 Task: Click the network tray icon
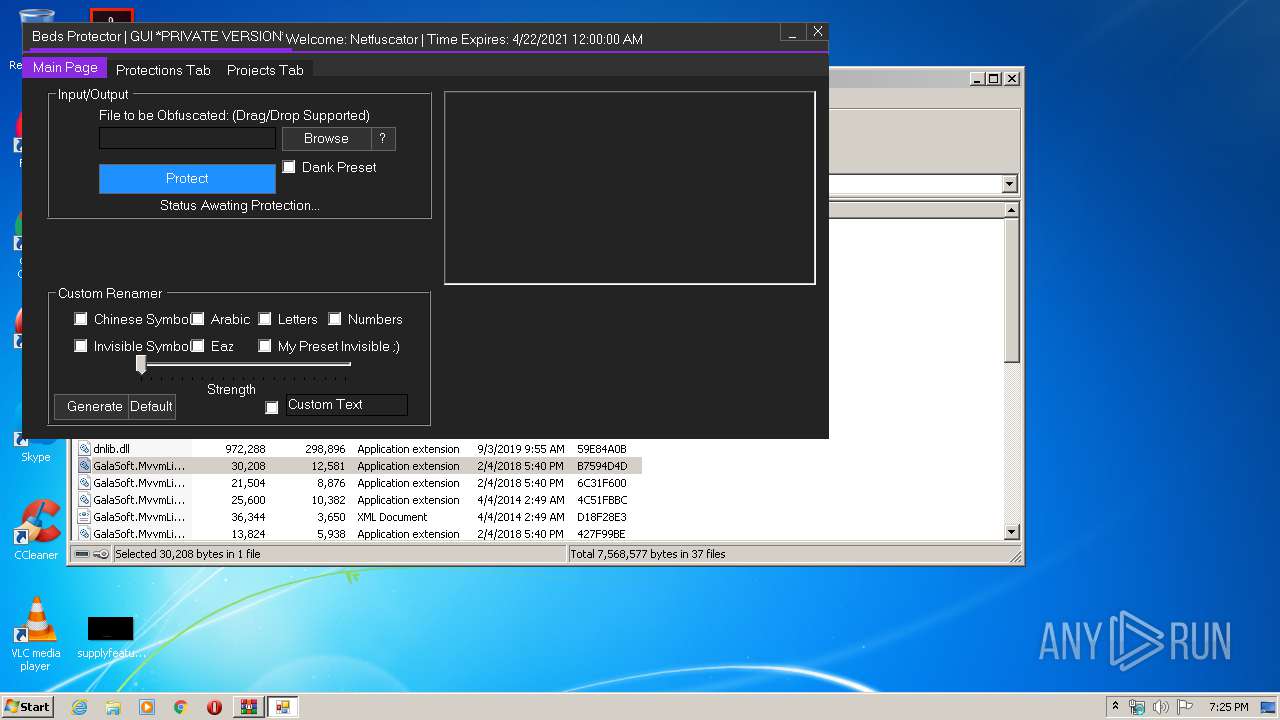tap(1137, 707)
